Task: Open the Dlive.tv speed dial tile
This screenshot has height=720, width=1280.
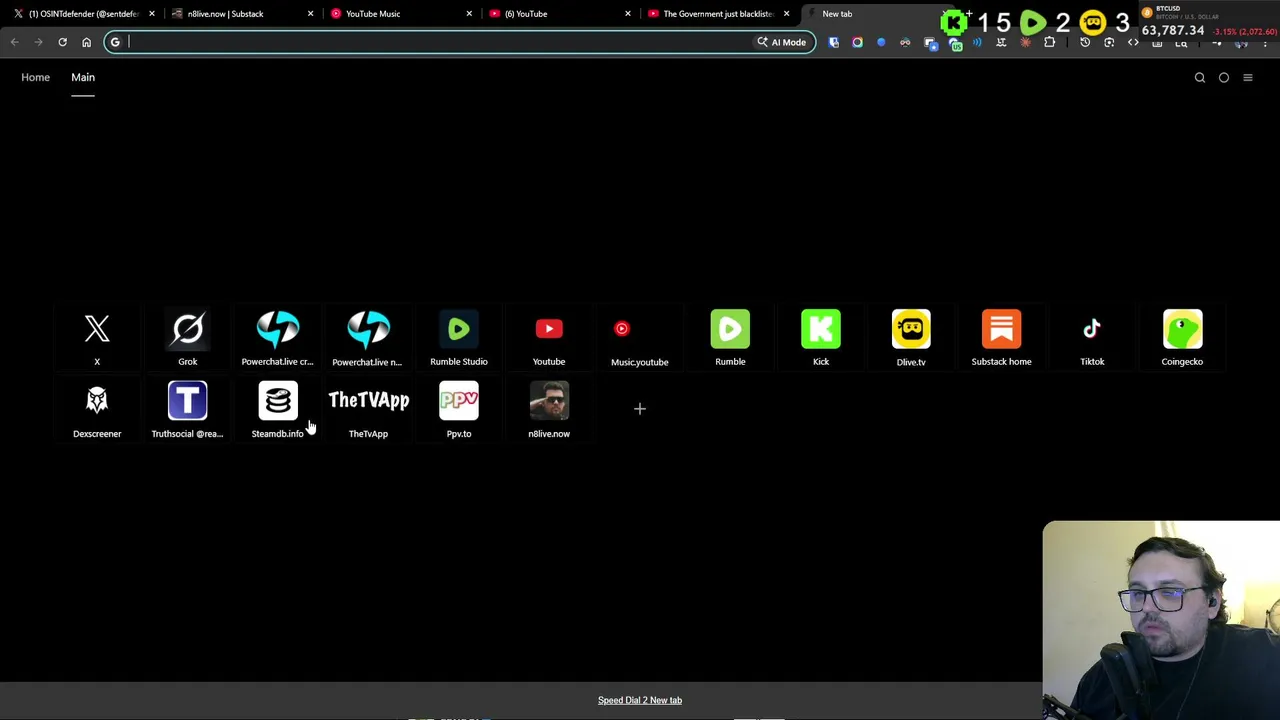Action: [911, 338]
